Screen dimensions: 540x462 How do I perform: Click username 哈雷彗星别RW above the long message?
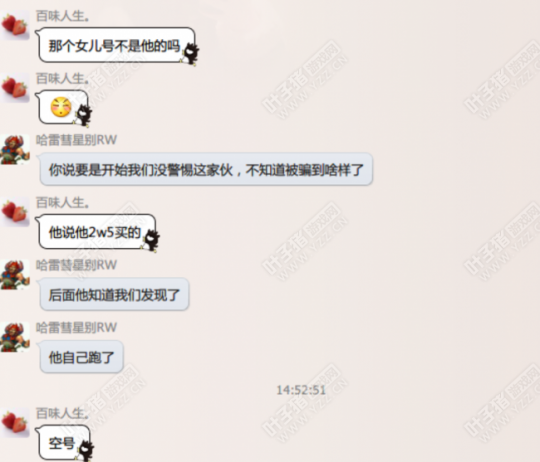[x=76, y=140]
